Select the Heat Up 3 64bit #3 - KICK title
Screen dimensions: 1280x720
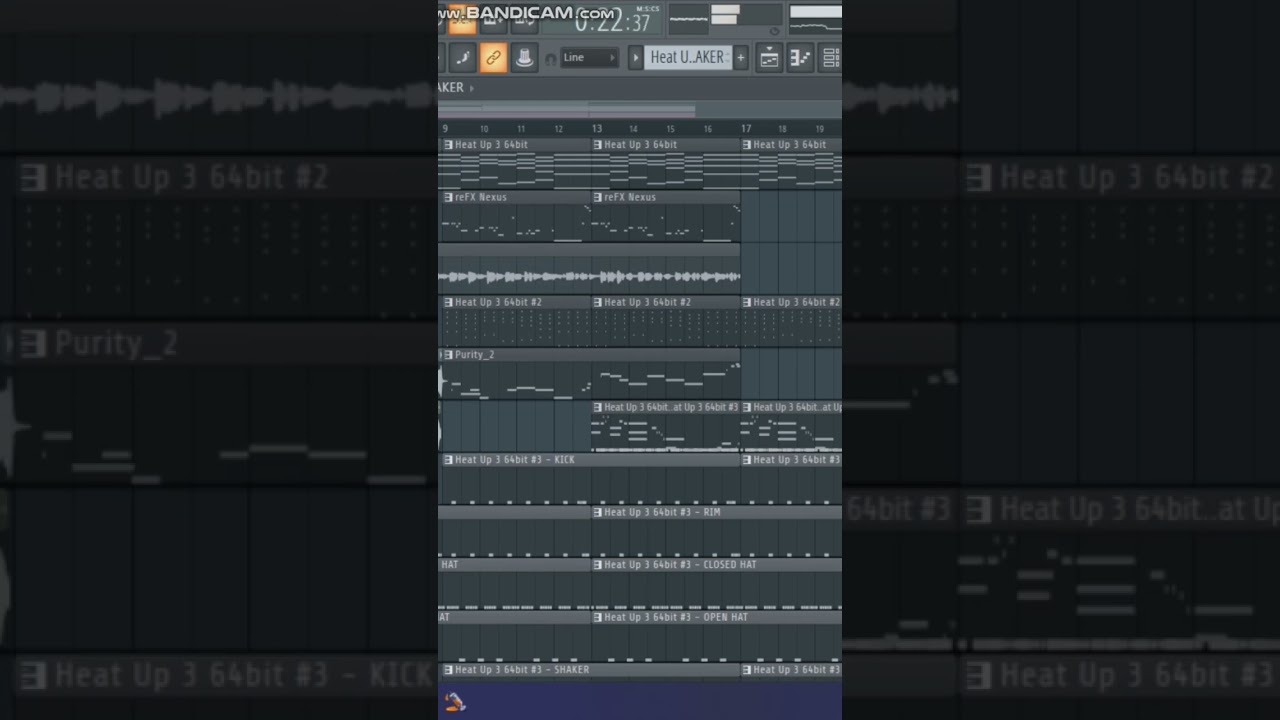pos(515,460)
